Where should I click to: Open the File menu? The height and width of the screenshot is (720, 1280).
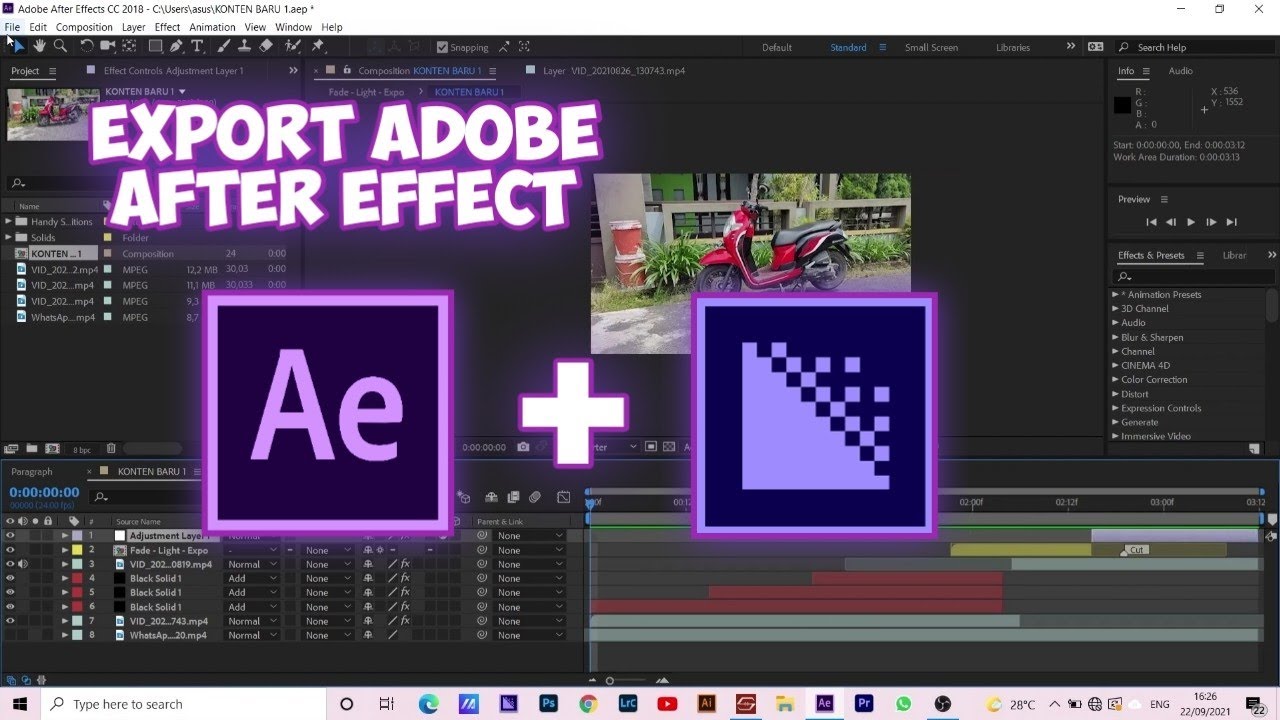pyautogui.click(x=12, y=27)
